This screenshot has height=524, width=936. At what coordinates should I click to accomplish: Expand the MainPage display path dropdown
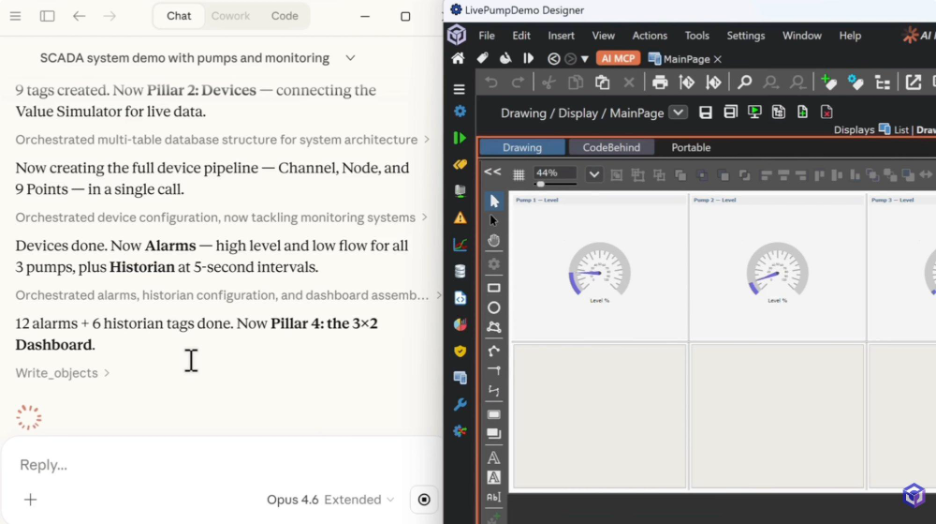pos(678,113)
